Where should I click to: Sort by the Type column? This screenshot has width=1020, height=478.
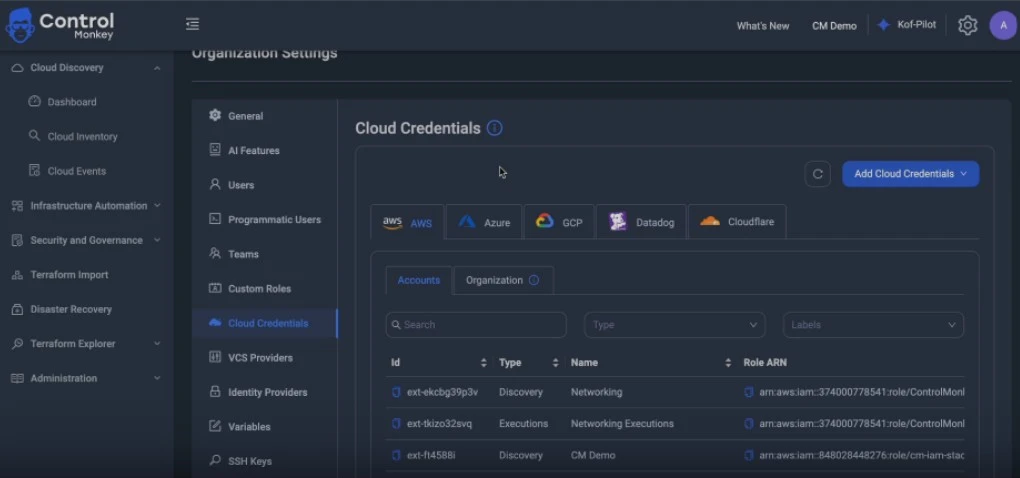coord(556,363)
